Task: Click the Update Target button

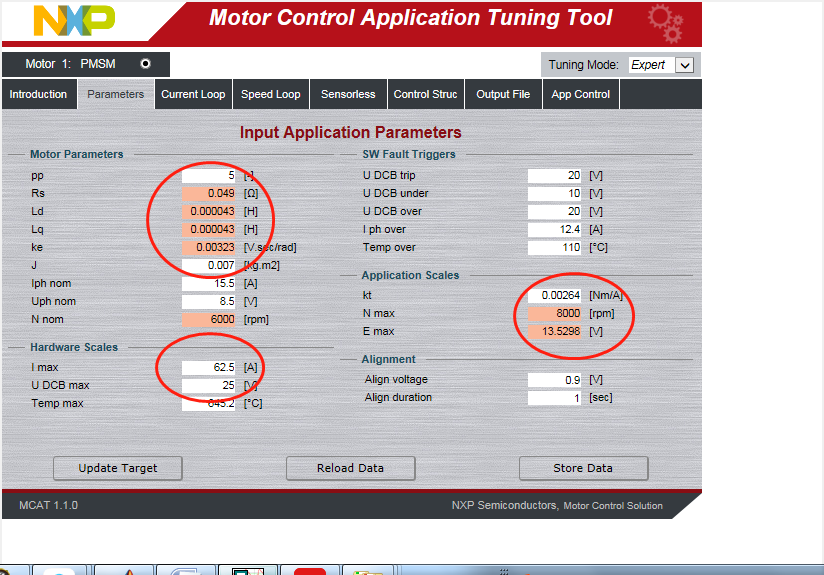Action: coord(118,468)
